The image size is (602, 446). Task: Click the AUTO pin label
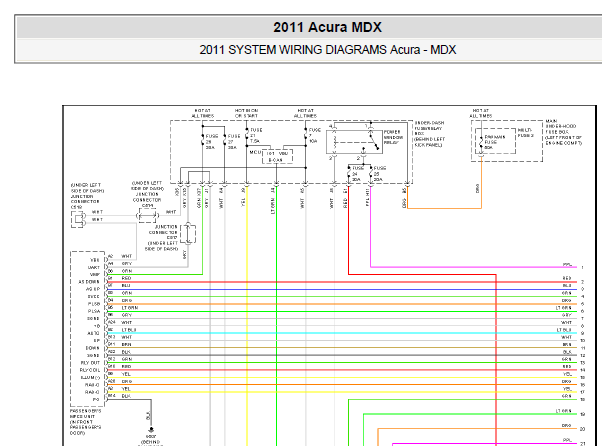pos(94,333)
